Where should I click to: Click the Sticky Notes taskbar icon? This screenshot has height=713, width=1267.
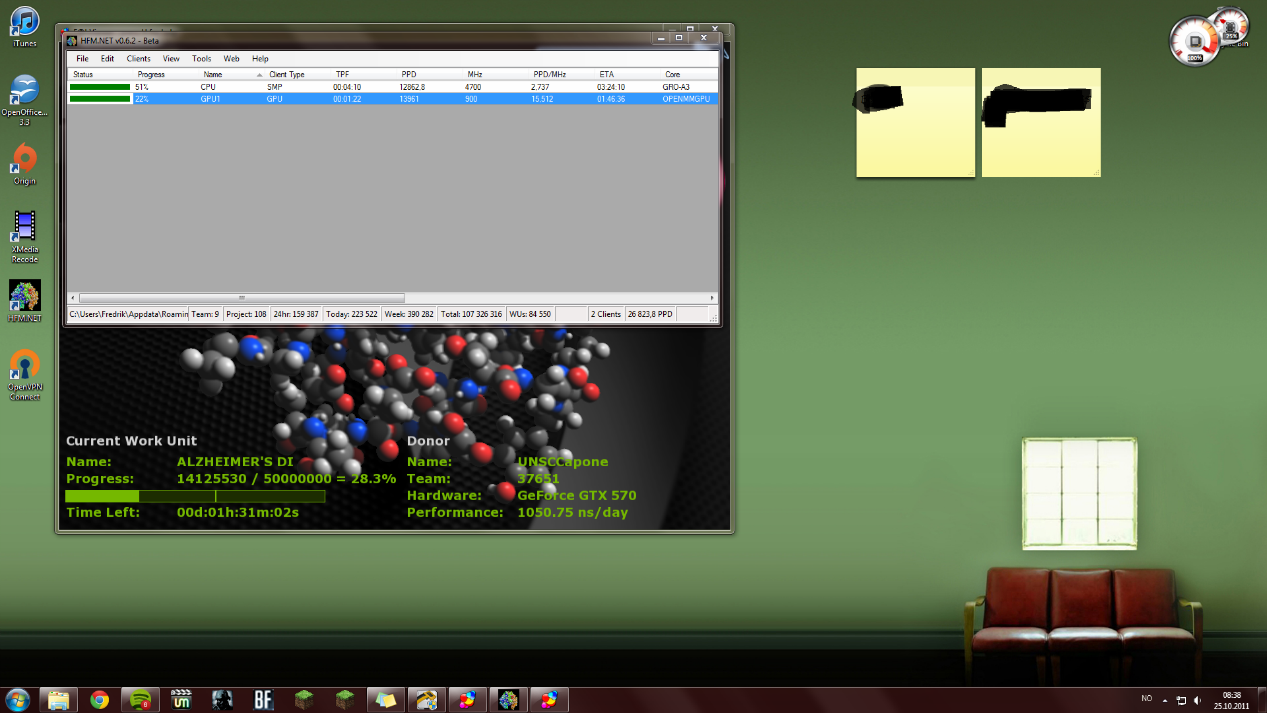tap(386, 699)
